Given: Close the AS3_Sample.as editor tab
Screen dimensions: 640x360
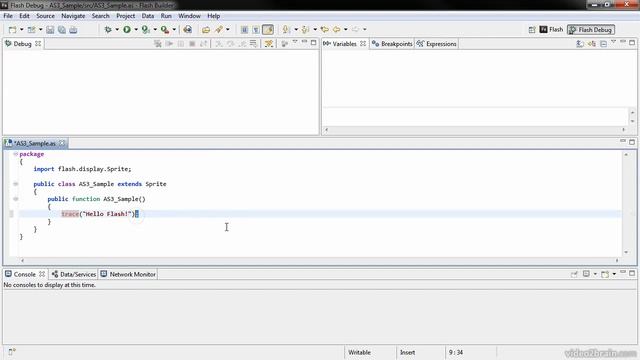Looking at the screenshot, I should pyautogui.click(x=62, y=143).
